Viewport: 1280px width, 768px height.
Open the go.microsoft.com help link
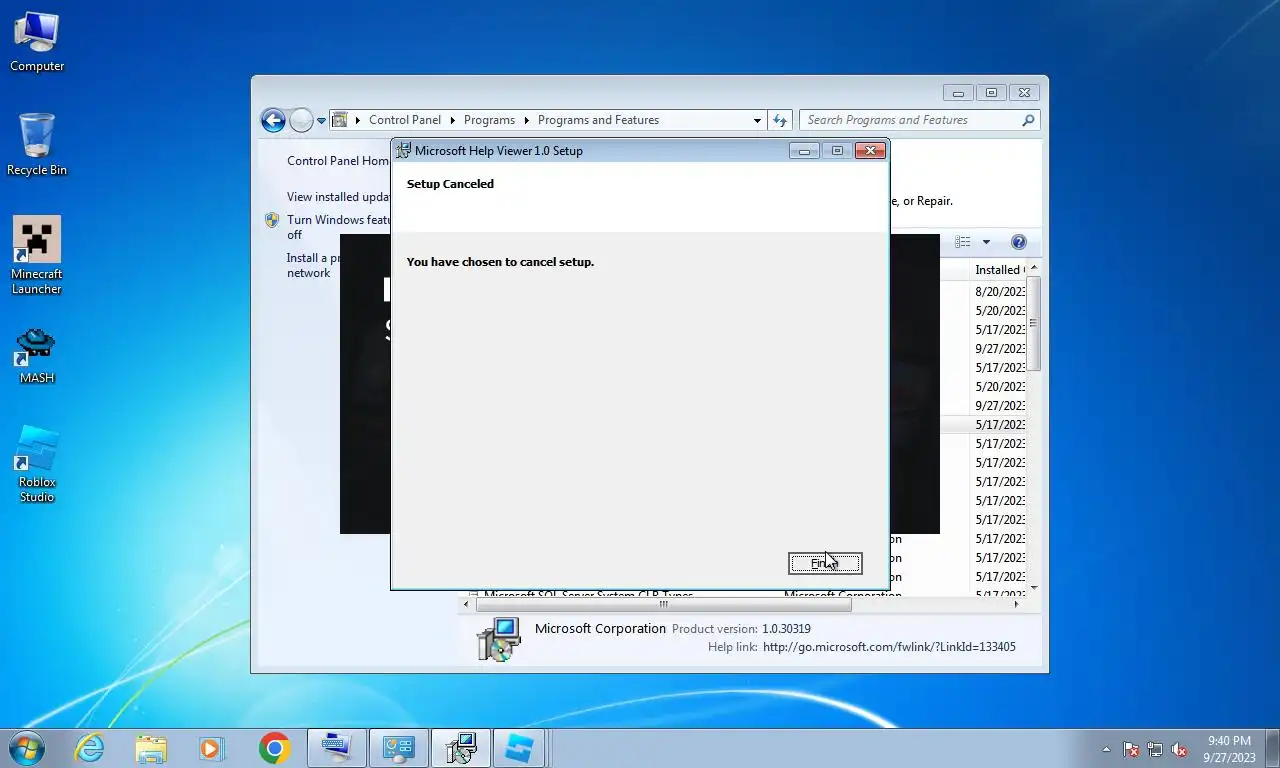coord(889,647)
